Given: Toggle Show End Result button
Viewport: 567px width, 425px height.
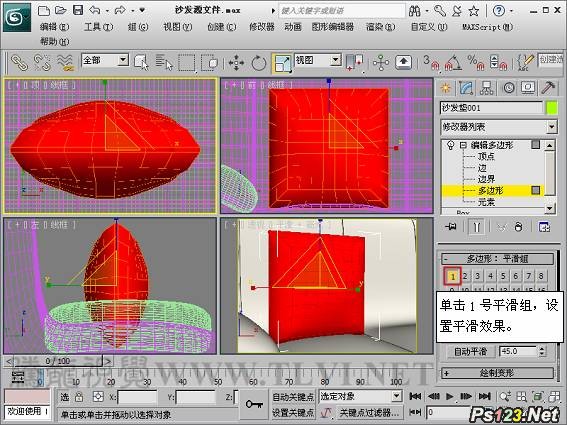Looking at the screenshot, I should pos(477,227).
